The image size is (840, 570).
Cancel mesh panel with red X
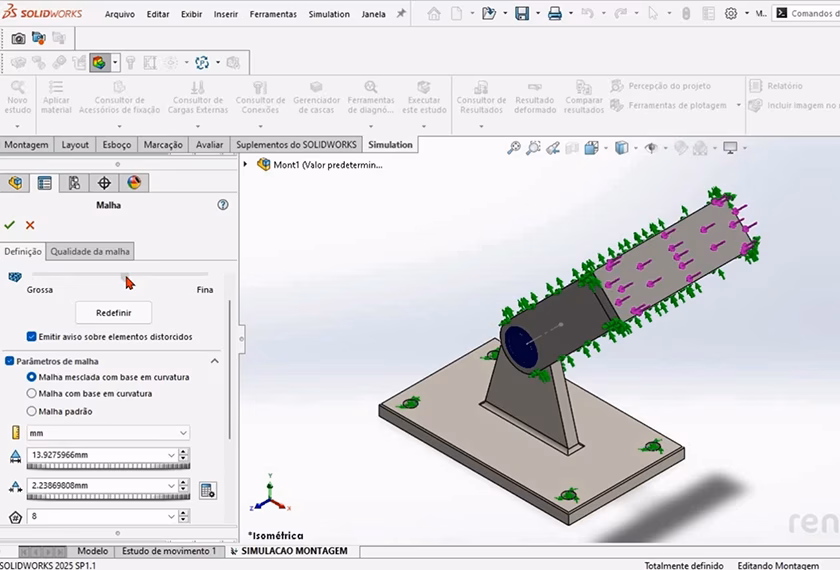(30, 225)
